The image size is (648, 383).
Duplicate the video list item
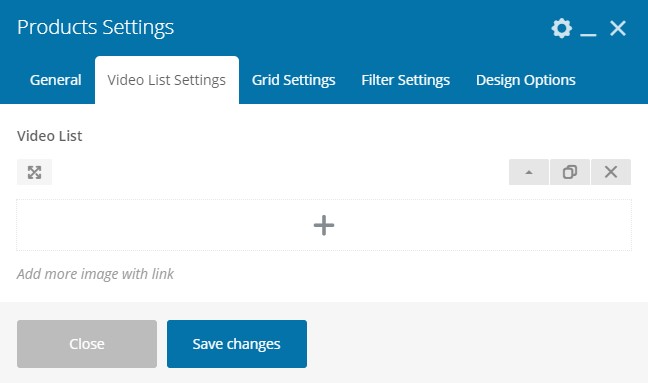click(x=569, y=172)
